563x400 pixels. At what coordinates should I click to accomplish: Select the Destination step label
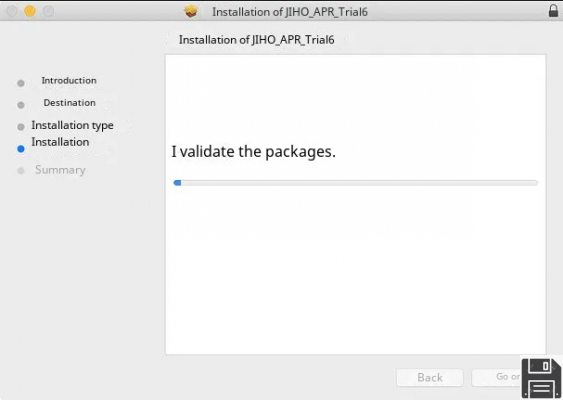pyautogui.click(x=70, y=103)
